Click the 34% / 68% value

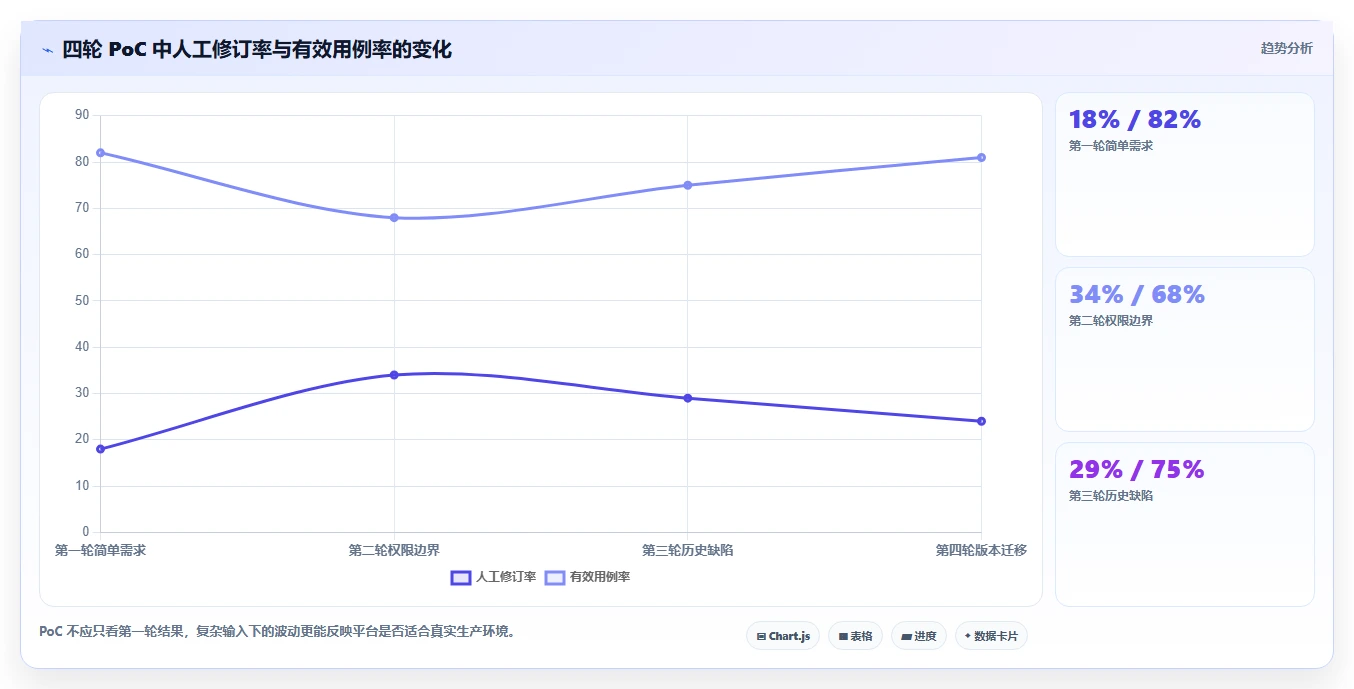point(1137,295)
